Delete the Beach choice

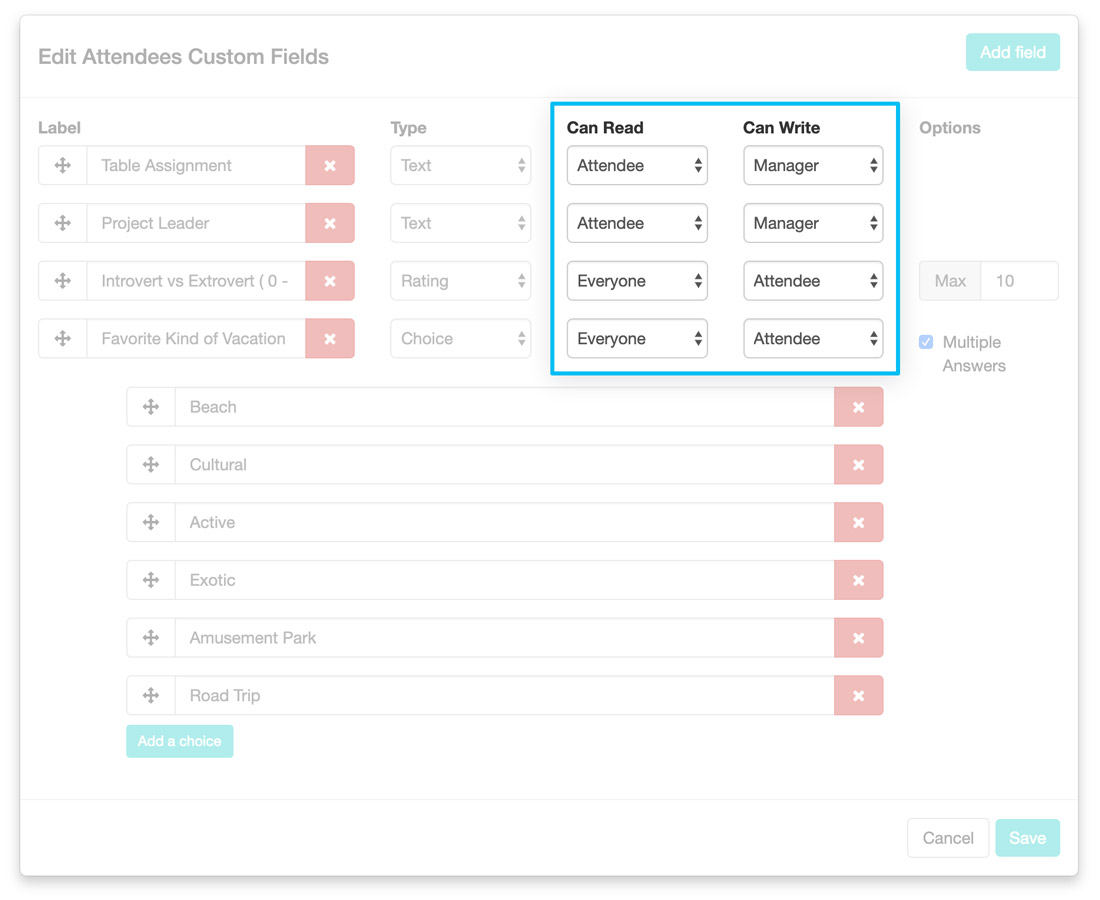[x=859, y=407]
